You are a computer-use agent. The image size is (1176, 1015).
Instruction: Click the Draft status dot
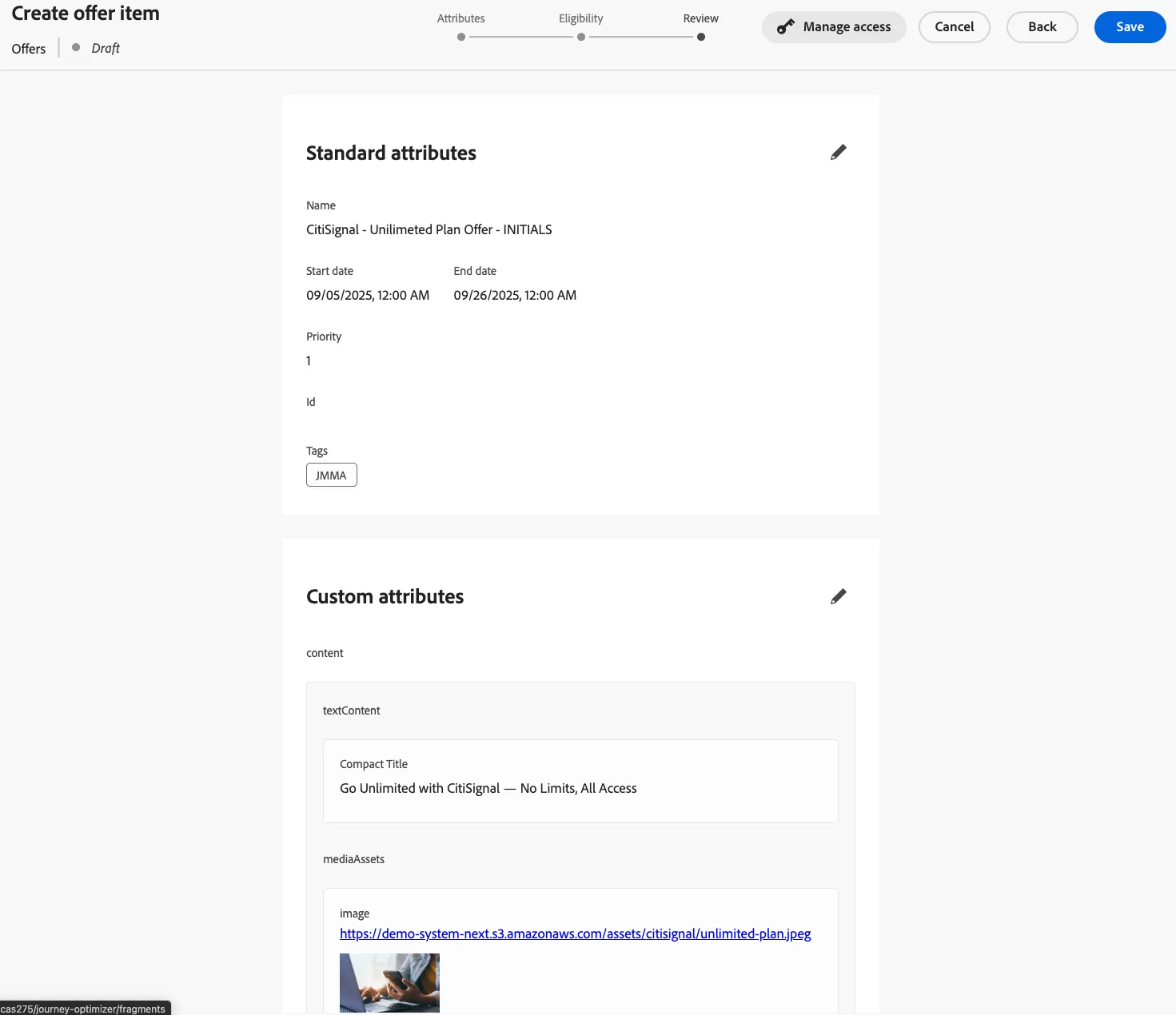click(x=76, y=48)
